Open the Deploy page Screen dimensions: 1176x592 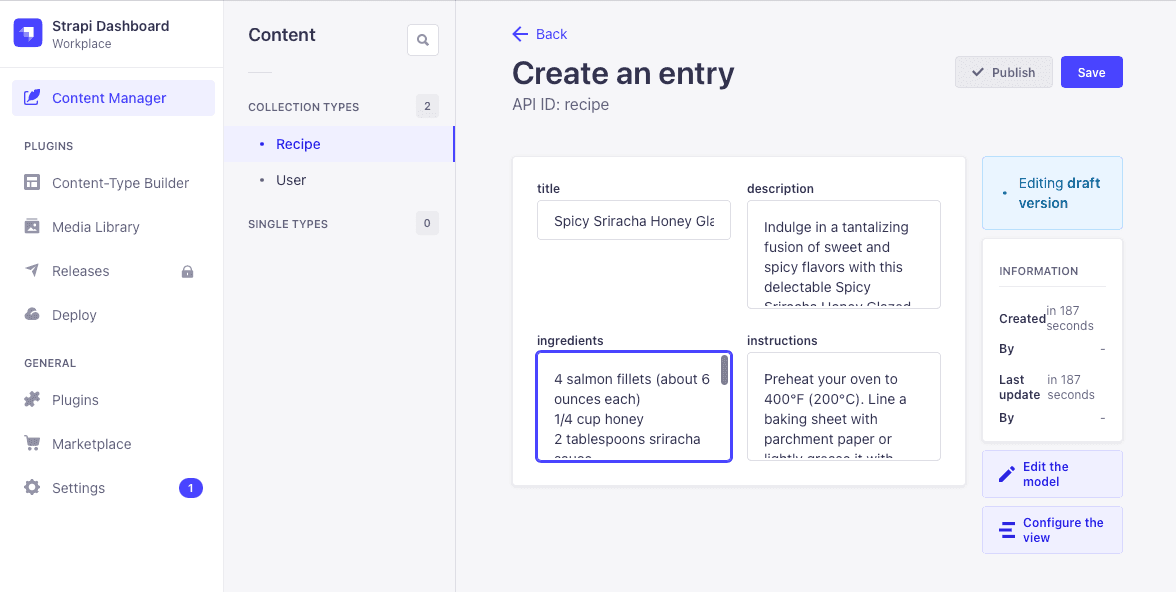(x=113, y=315)
